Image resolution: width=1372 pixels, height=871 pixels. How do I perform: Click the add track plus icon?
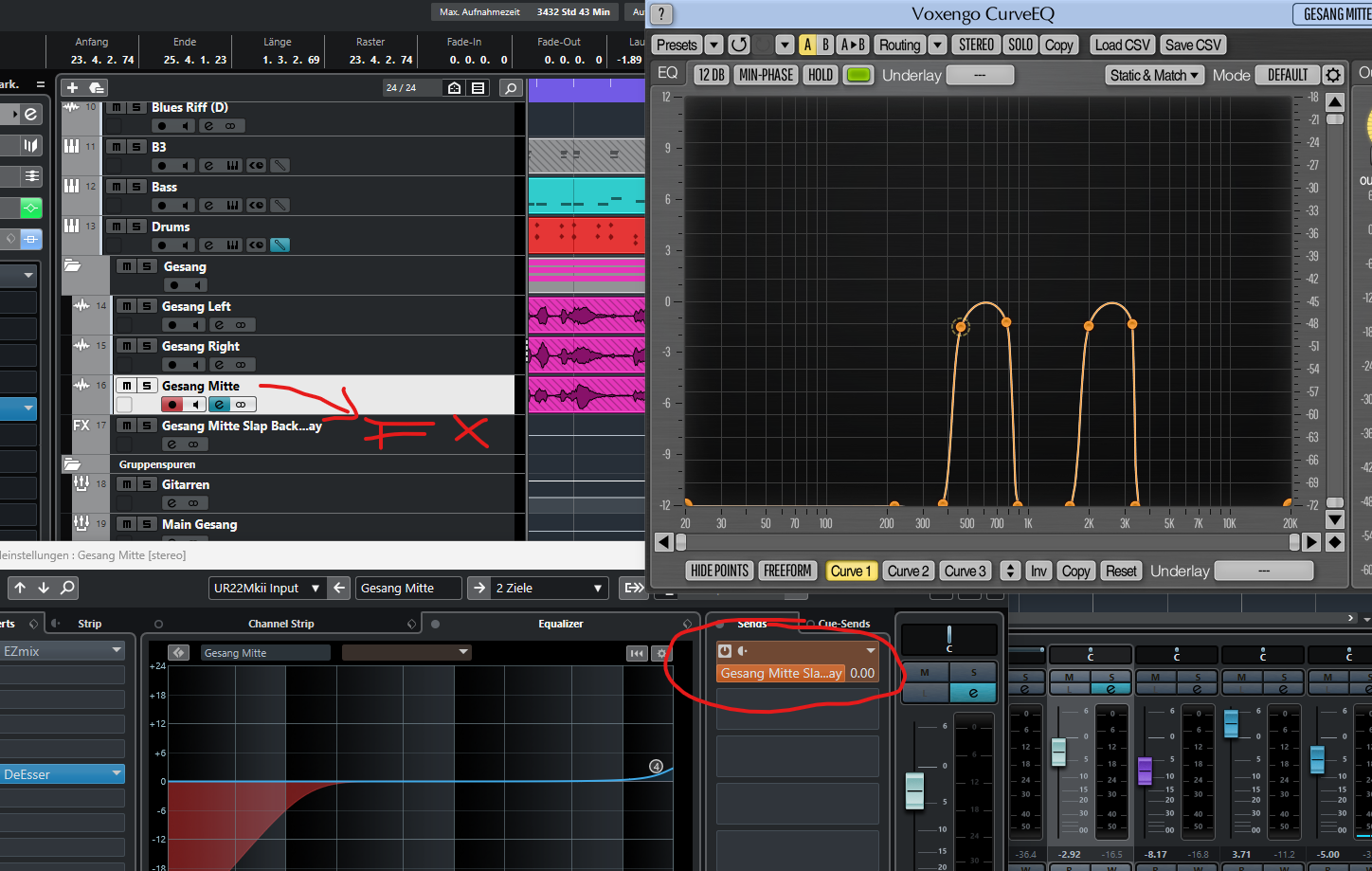coord(72,87)
